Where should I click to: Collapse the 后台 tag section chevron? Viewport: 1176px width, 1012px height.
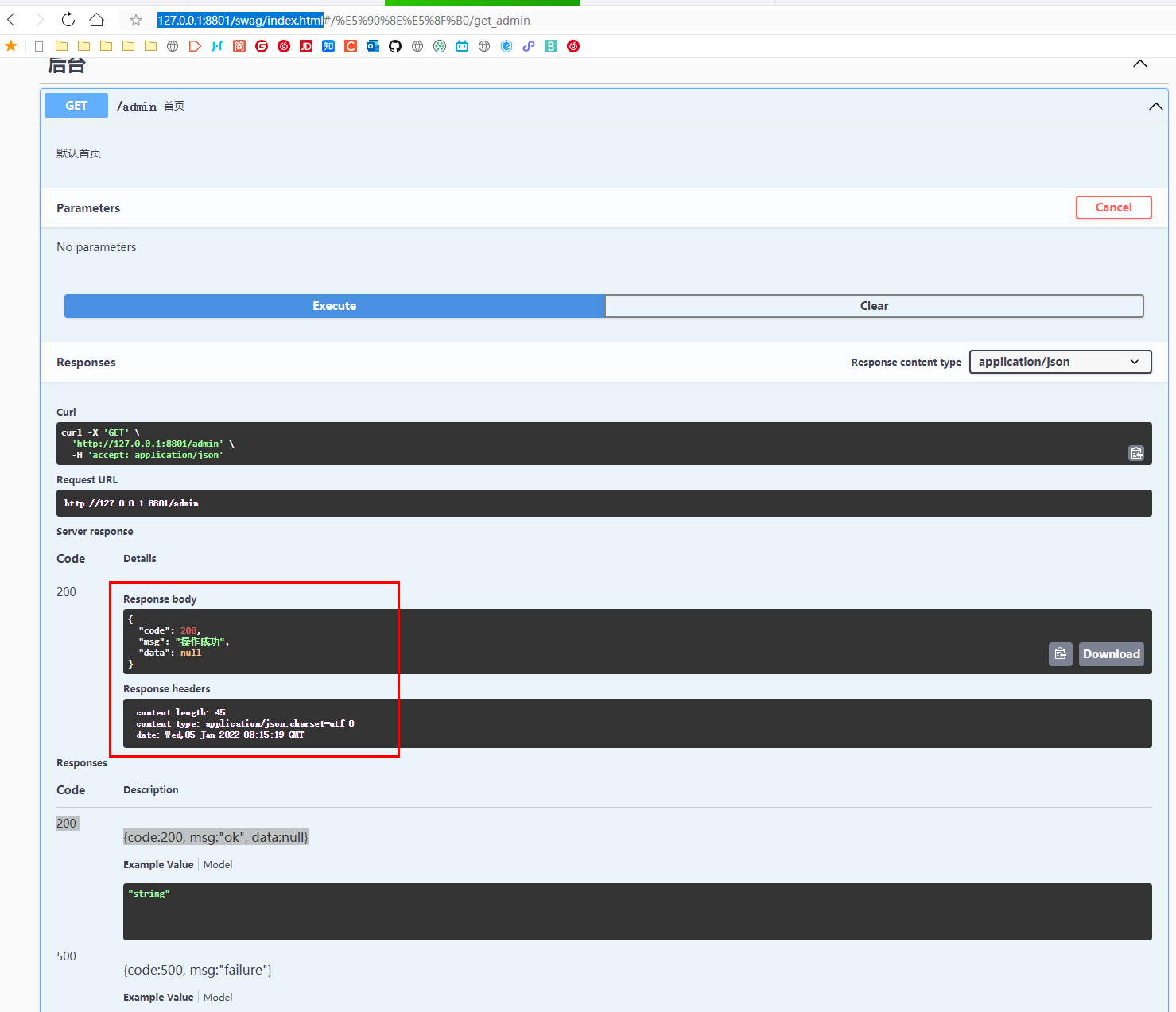pos(1140,64)
